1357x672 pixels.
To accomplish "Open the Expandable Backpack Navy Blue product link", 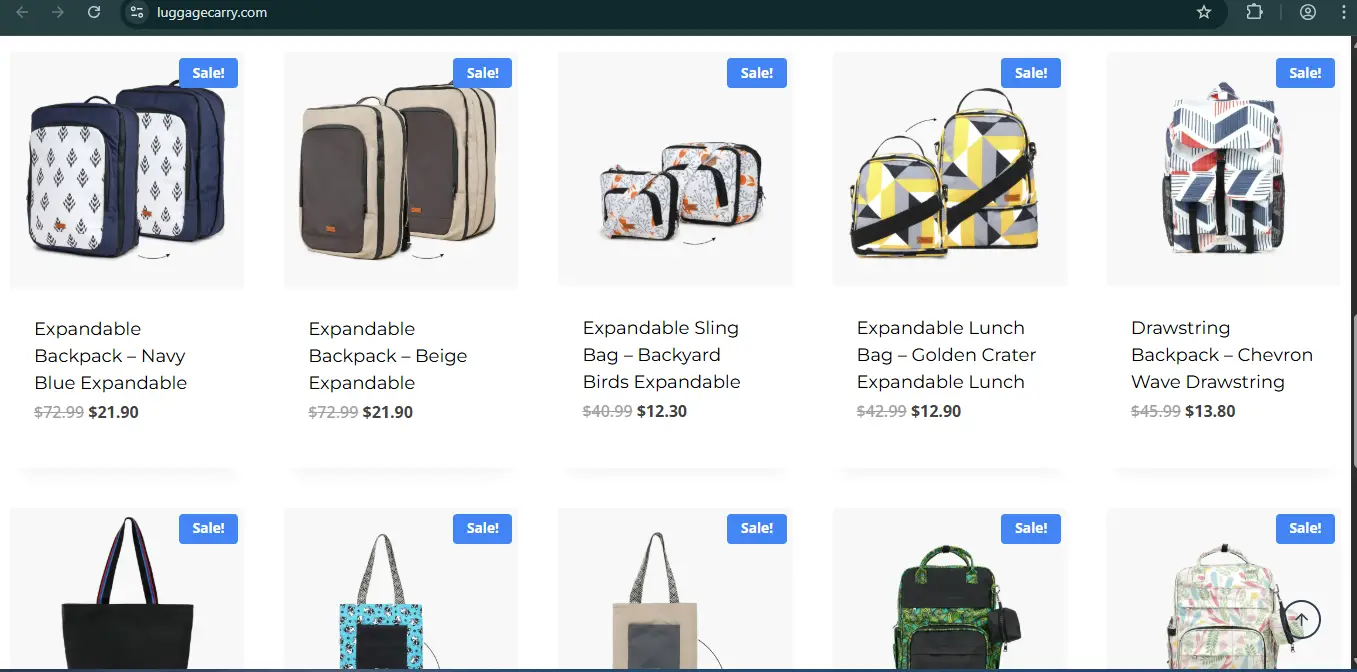I will [x=110, y=356].
